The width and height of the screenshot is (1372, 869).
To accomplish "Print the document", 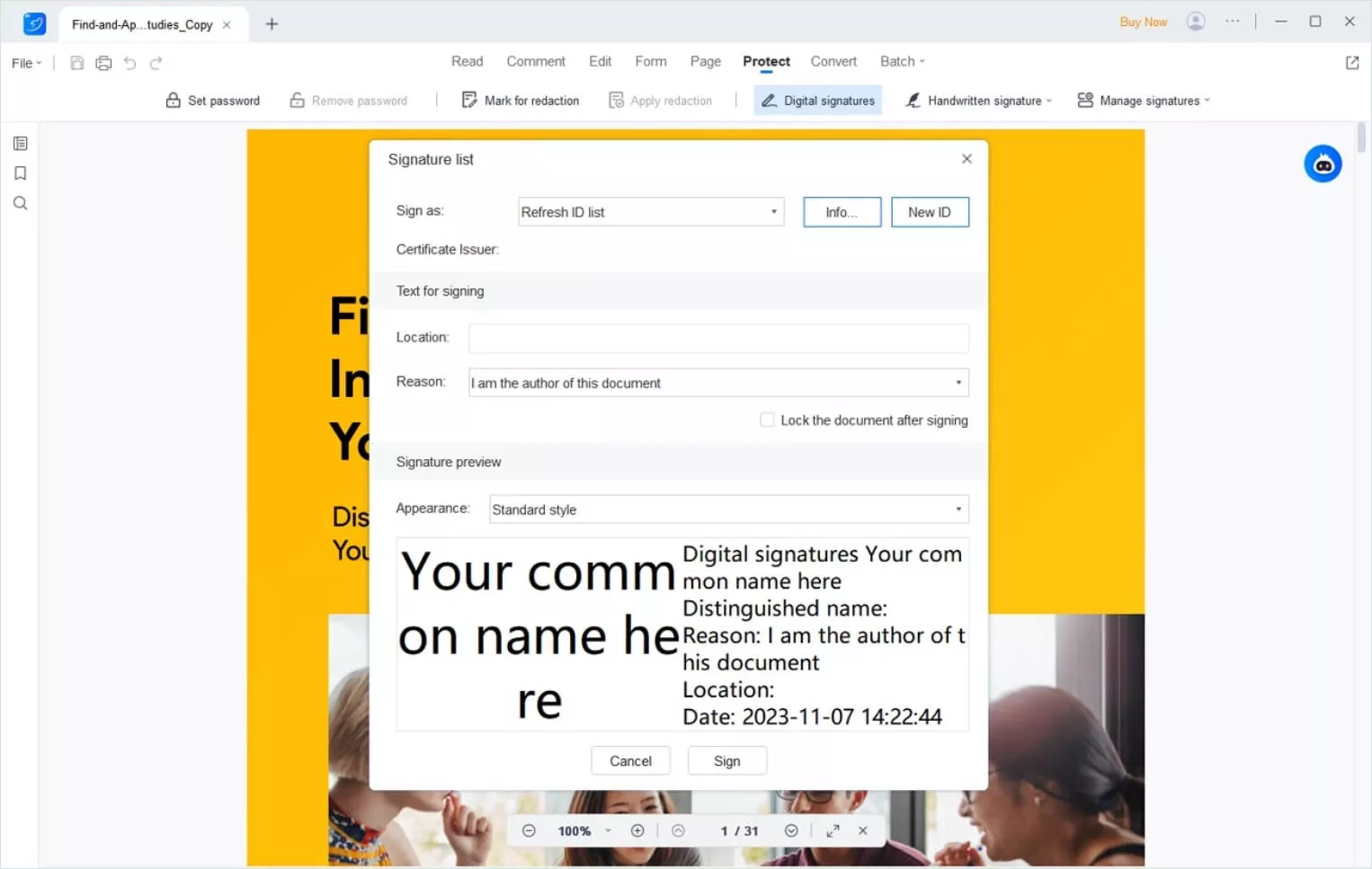I will (x=103, y=63).
